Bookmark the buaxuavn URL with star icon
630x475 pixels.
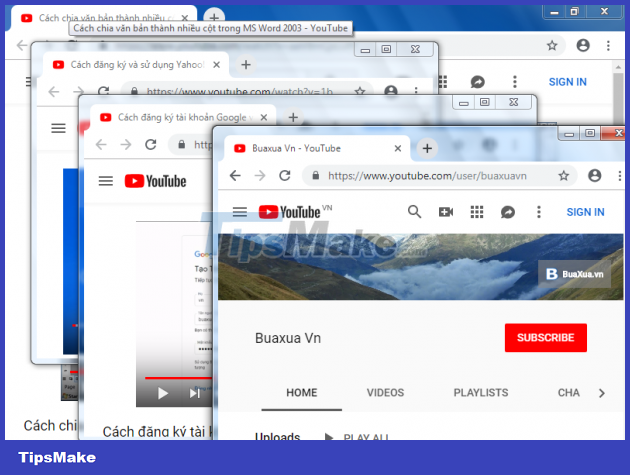point(564,175)
